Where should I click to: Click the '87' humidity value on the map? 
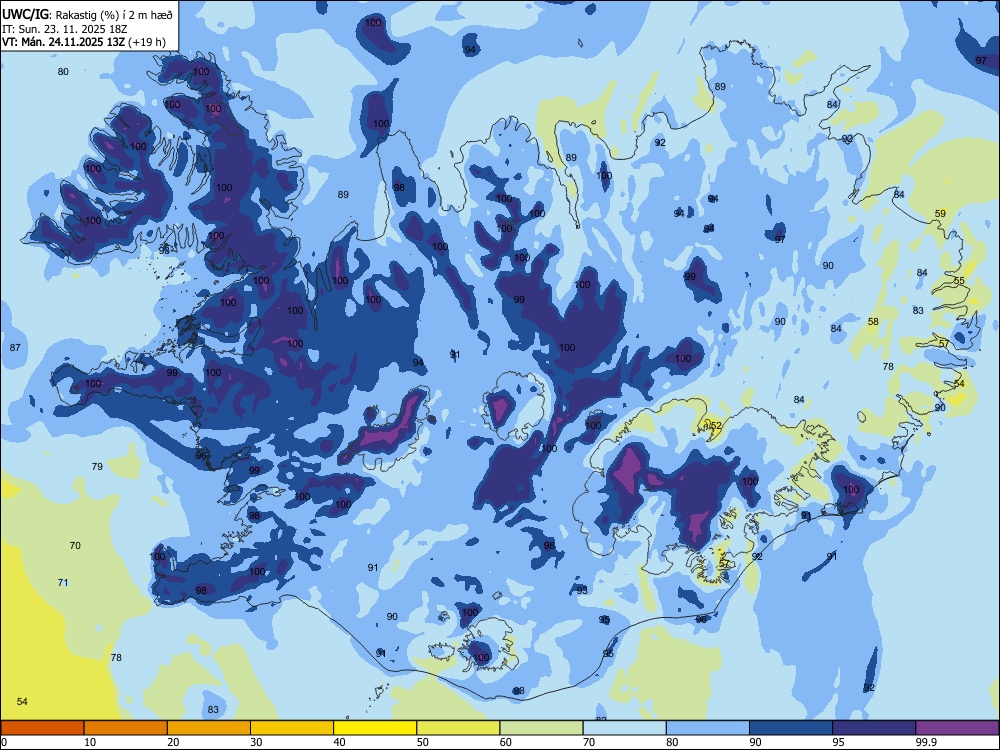pos(15,348)
